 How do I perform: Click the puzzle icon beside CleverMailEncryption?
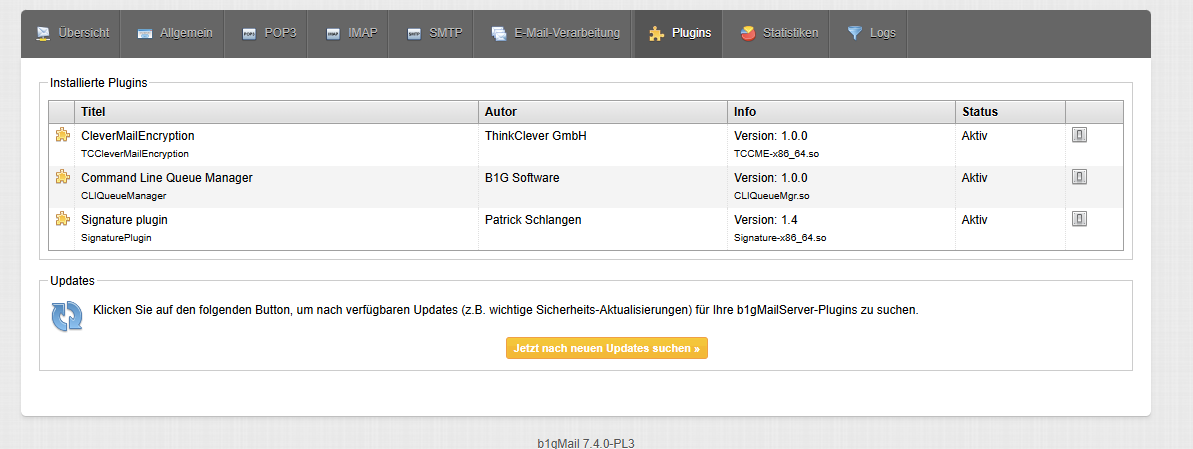[x=62, y=136]
